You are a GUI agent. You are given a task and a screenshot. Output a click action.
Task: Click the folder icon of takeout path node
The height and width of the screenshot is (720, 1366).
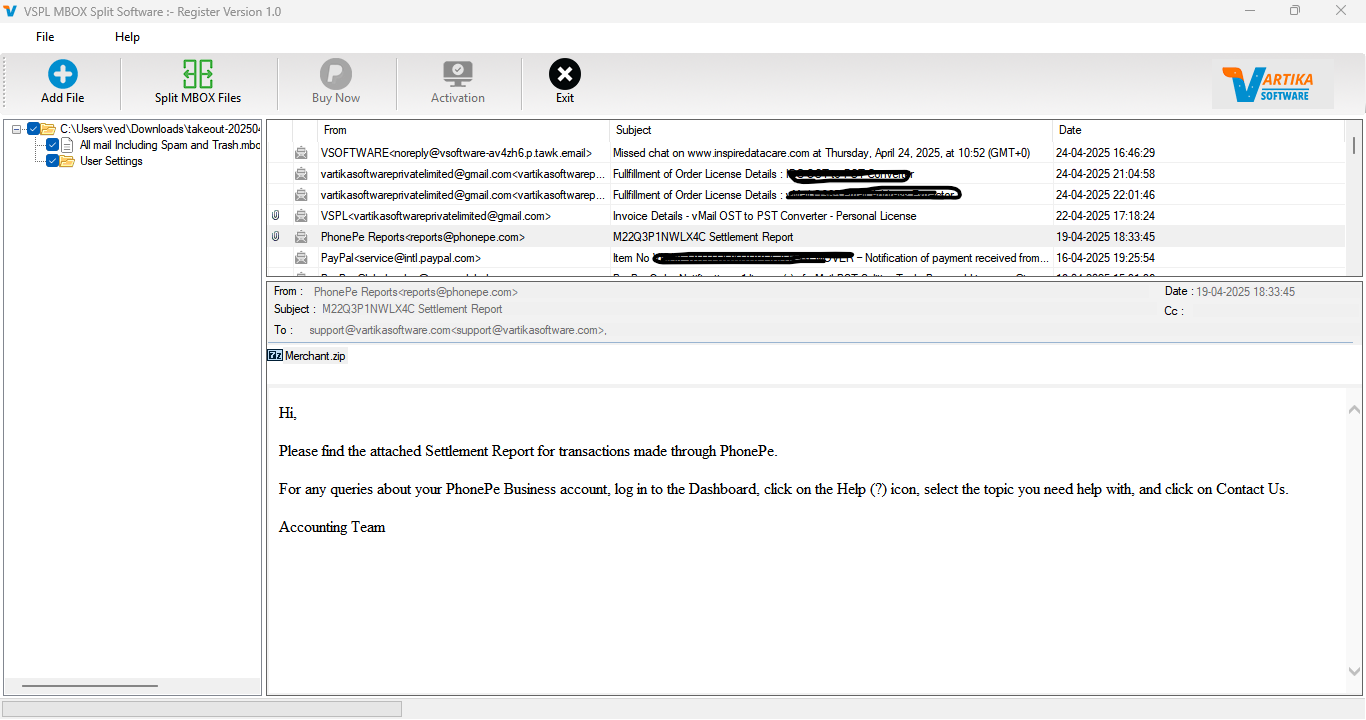48,129
